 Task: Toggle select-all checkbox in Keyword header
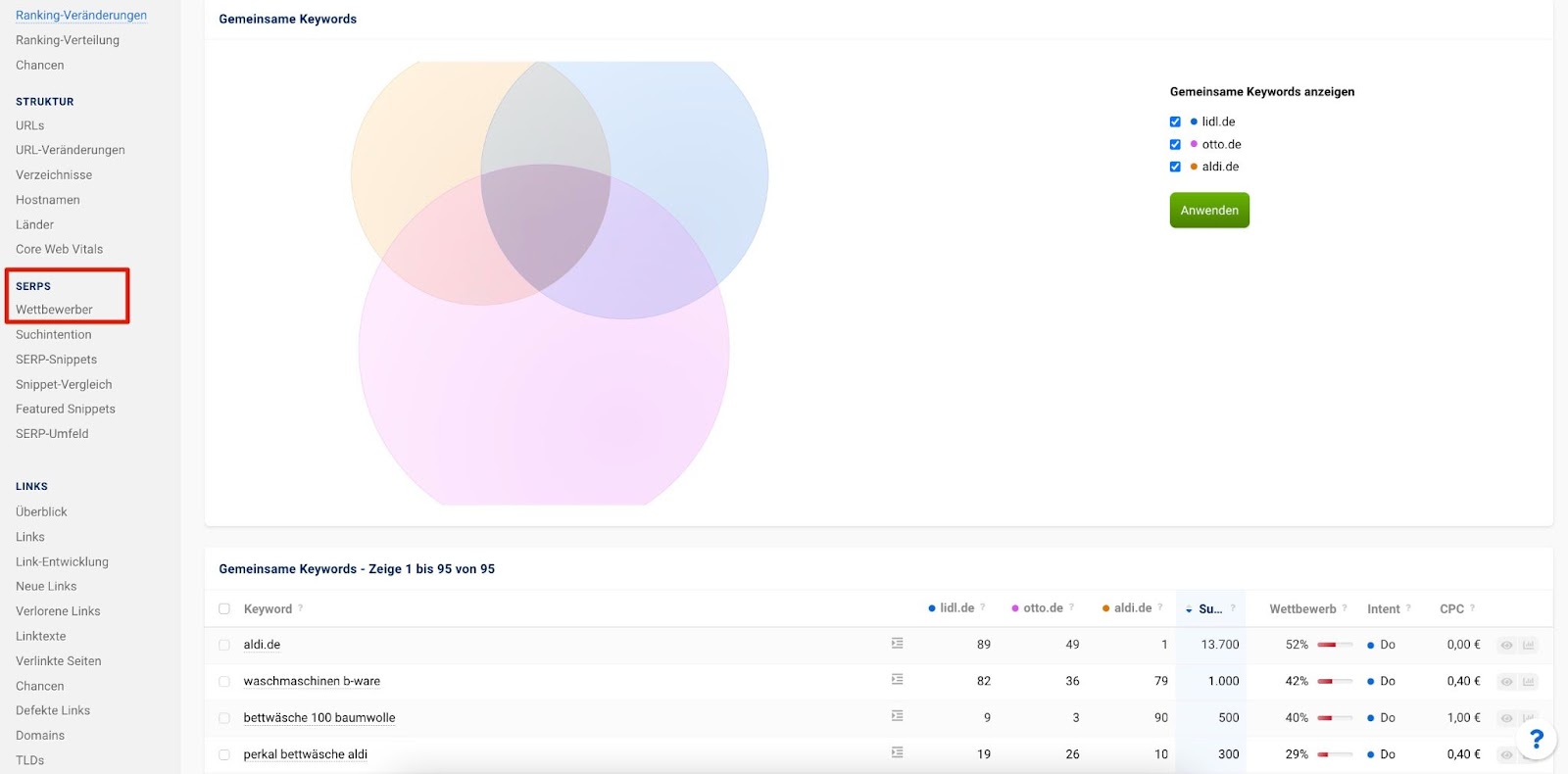point(224,608)
